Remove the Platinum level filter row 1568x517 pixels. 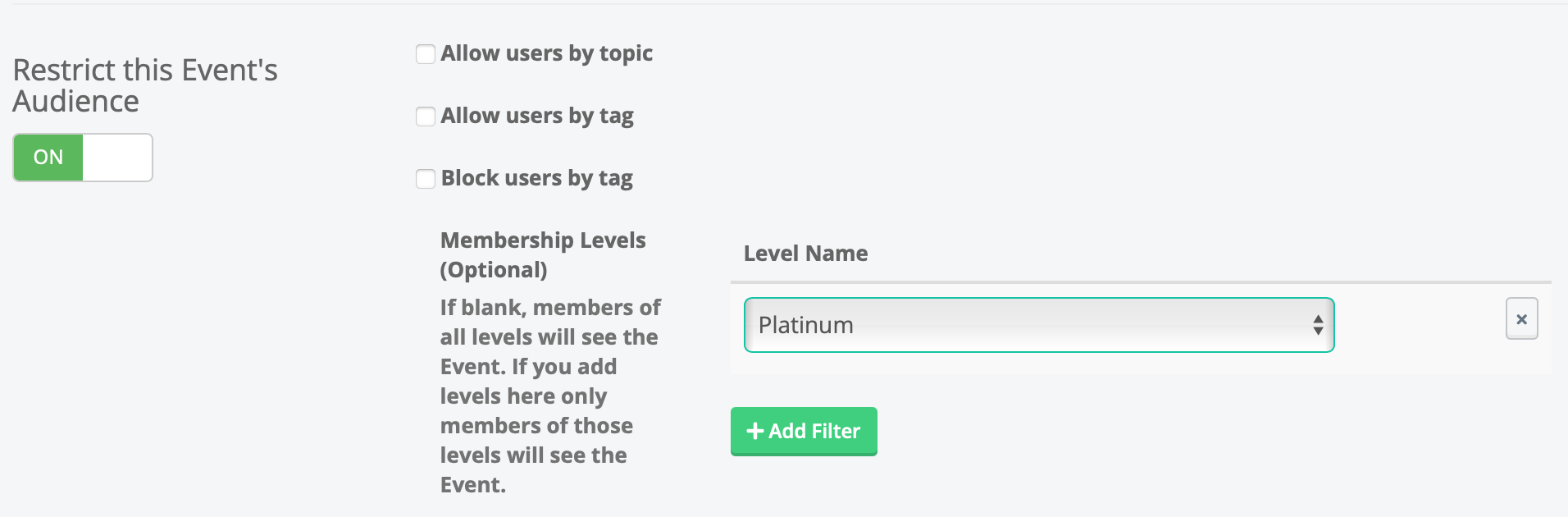pyautogui.click(x=1521, y=319)
